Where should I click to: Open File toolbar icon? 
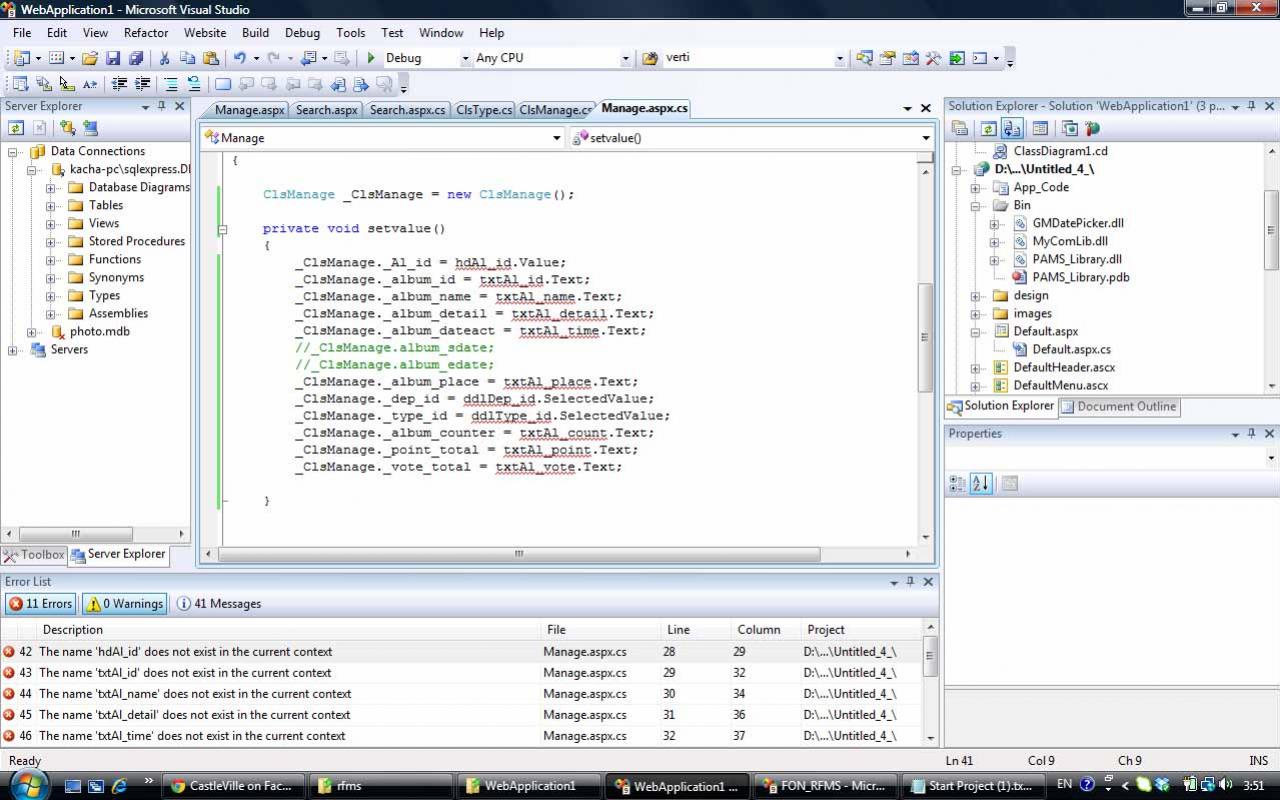(x=90, y=58)
